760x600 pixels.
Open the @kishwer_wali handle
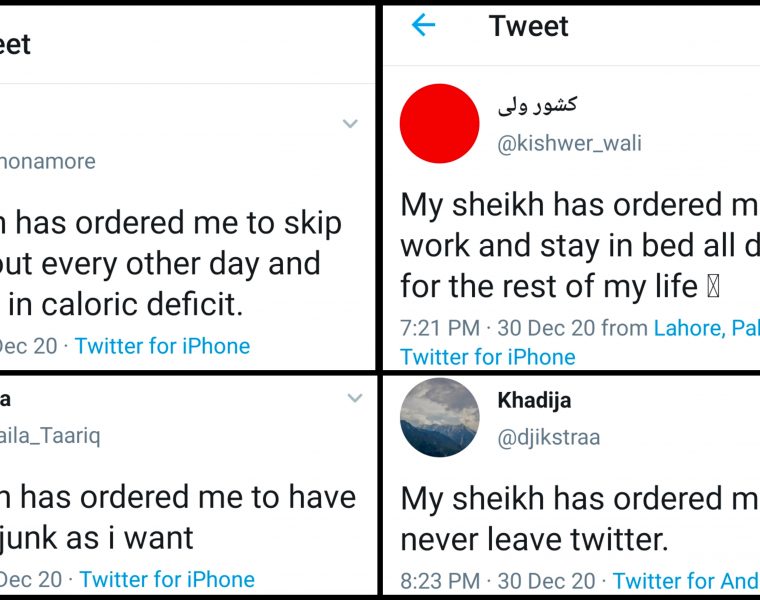coord(569,143)
